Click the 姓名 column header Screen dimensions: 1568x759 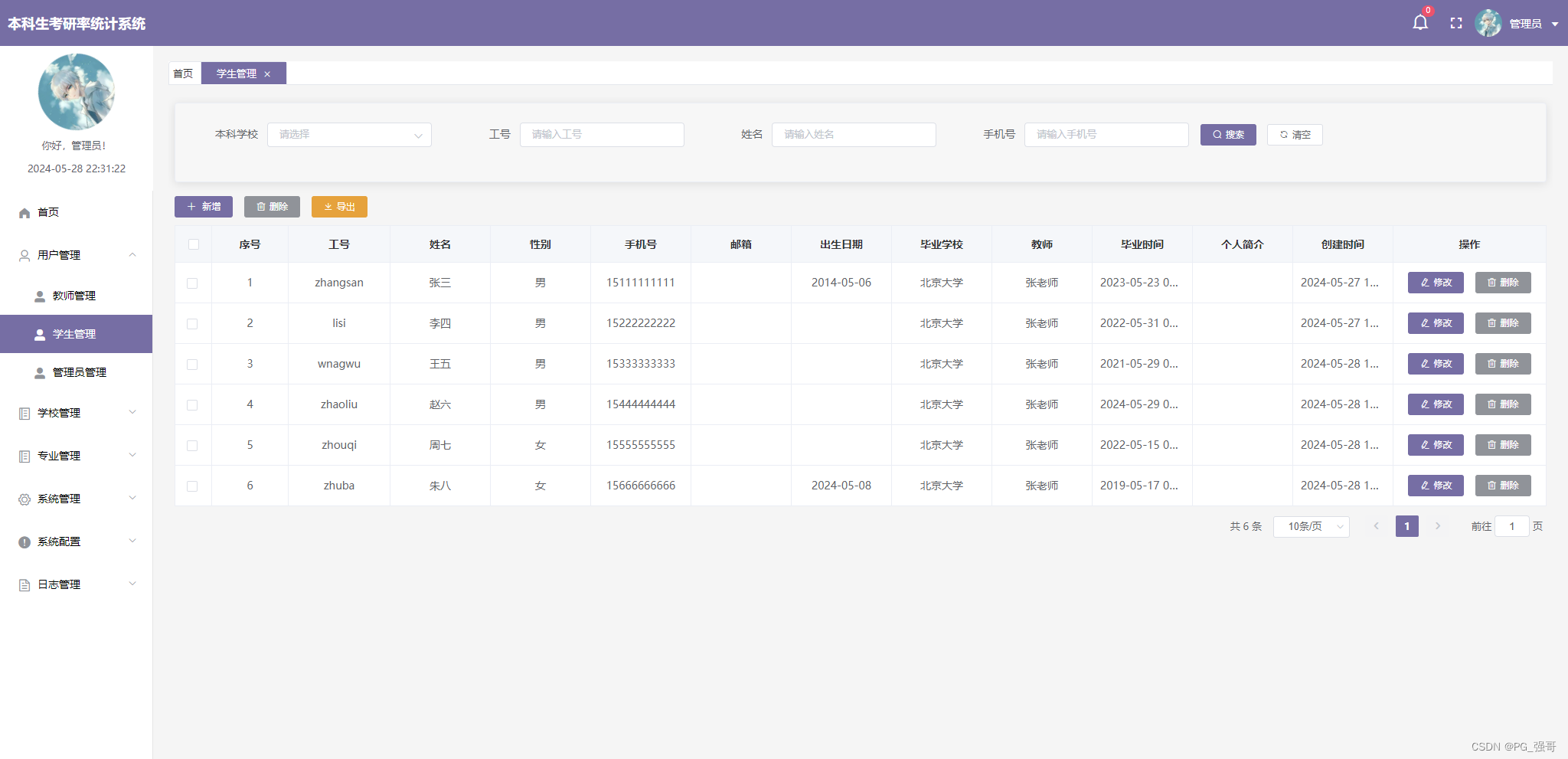point(440,244)
